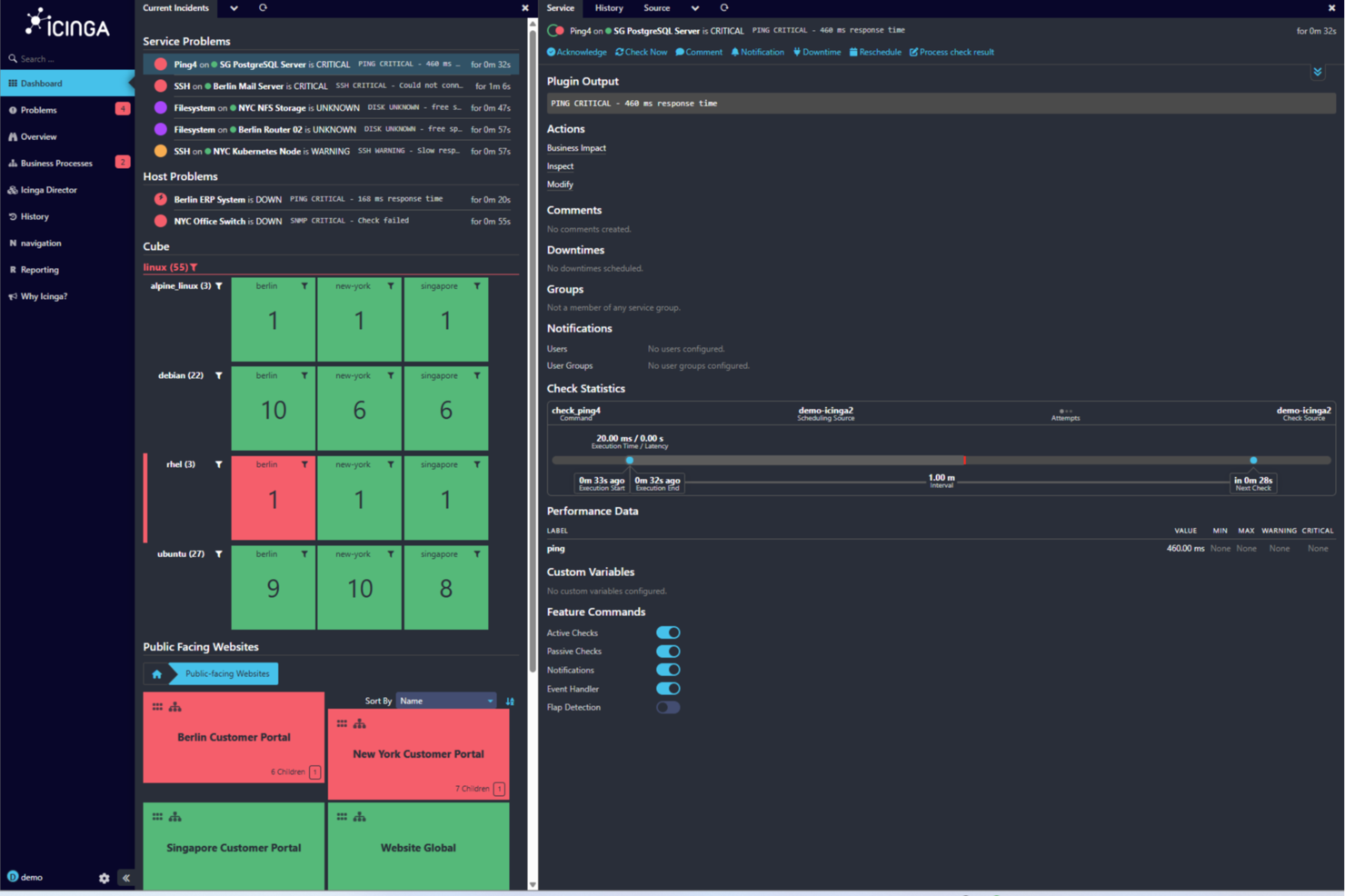Filter by the ubuntu (27) row funnel

tap(219, 553)
